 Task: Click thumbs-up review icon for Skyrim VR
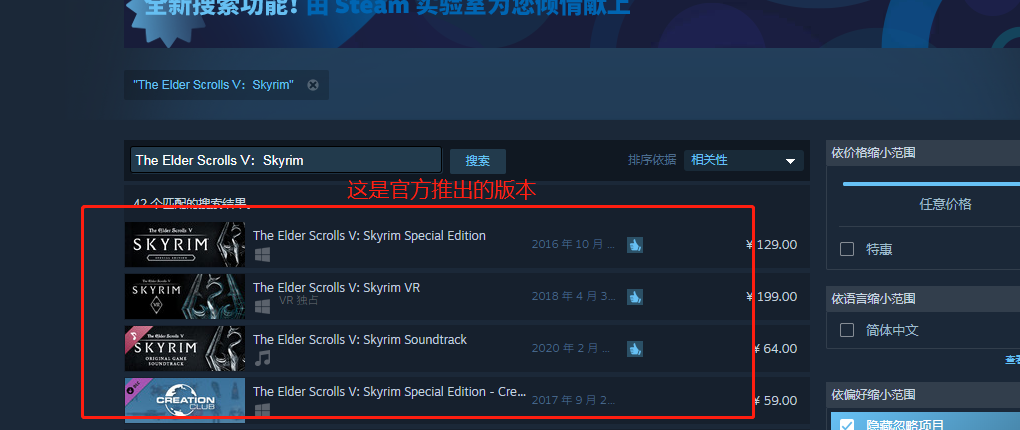coord(635,297)
